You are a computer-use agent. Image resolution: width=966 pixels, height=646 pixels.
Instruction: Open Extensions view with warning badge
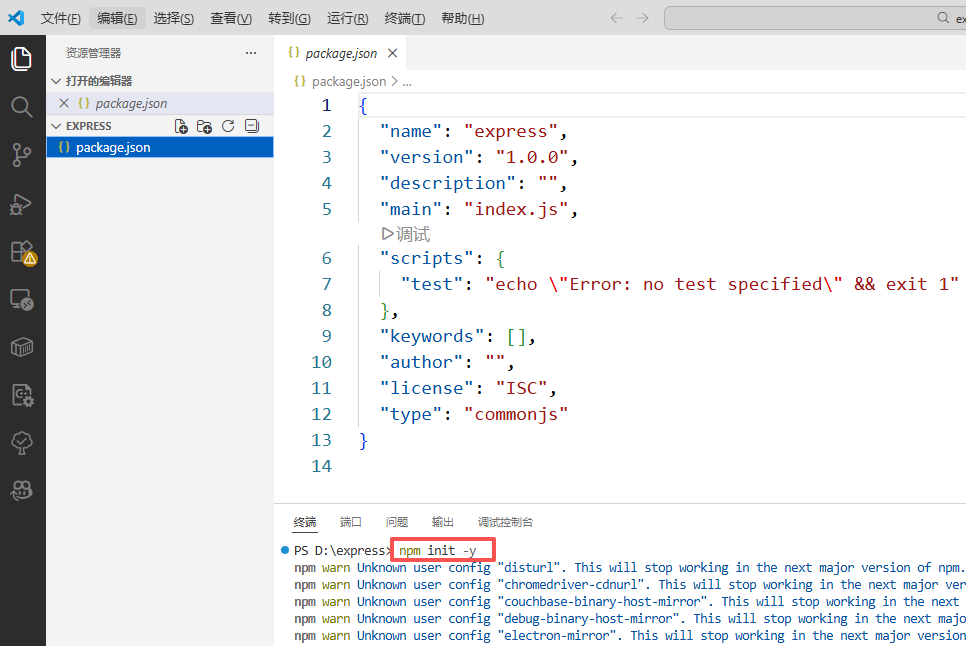click(x=22, y=252)
